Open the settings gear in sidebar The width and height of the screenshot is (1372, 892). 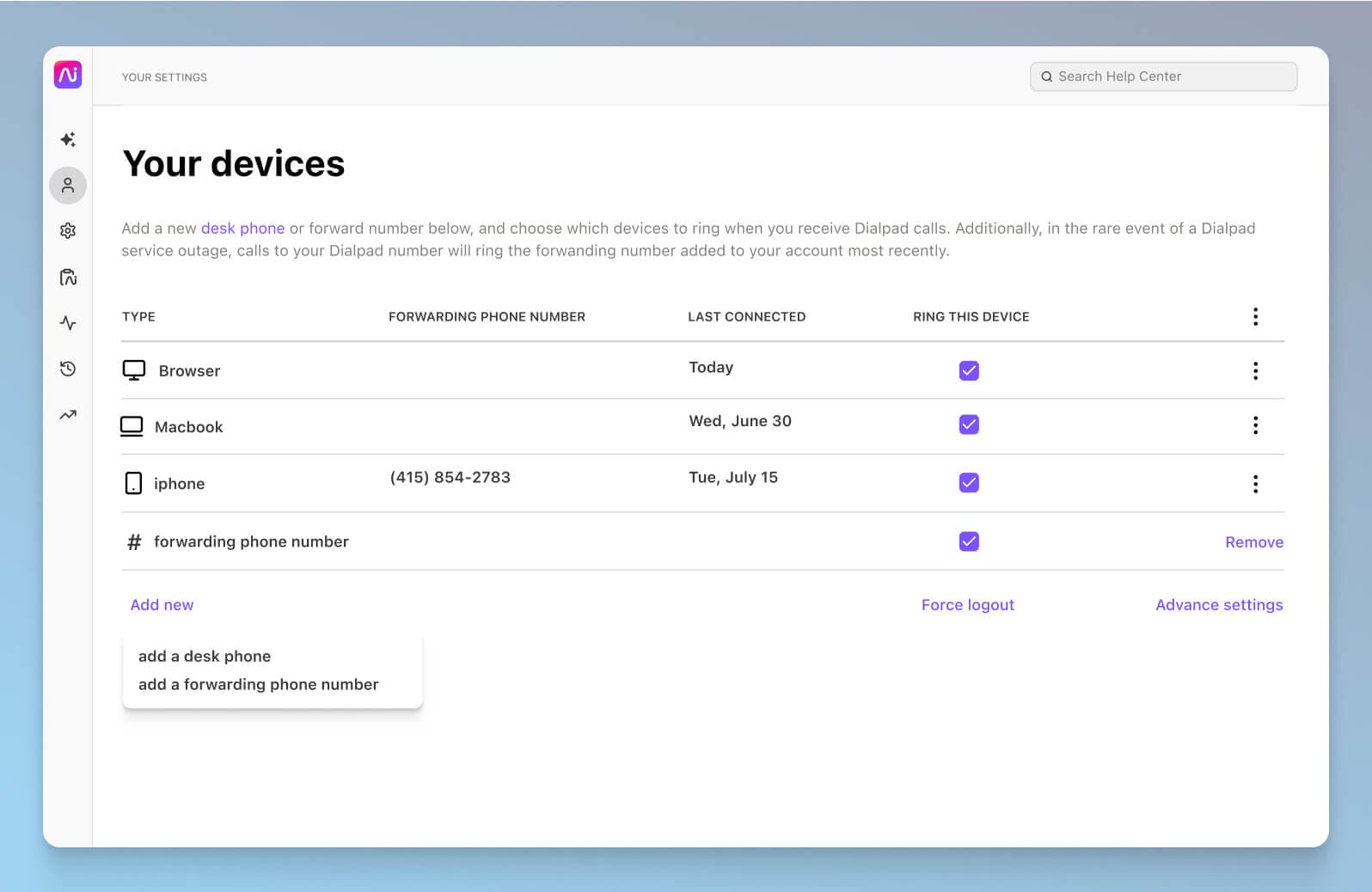(68, 231)
